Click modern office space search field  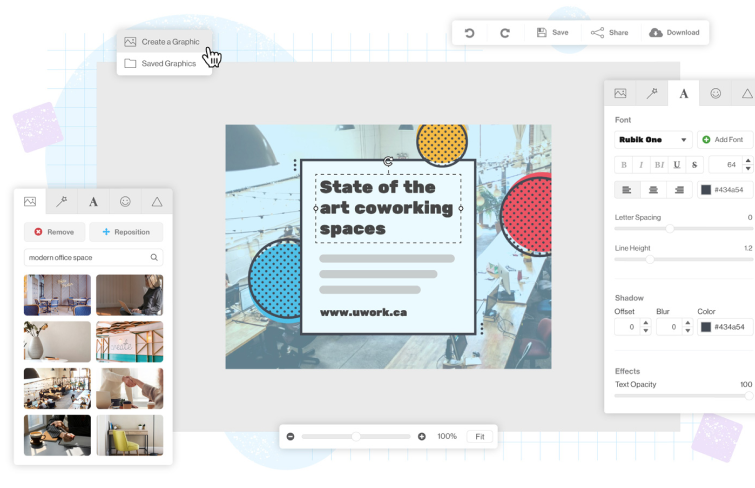point(93,257)
